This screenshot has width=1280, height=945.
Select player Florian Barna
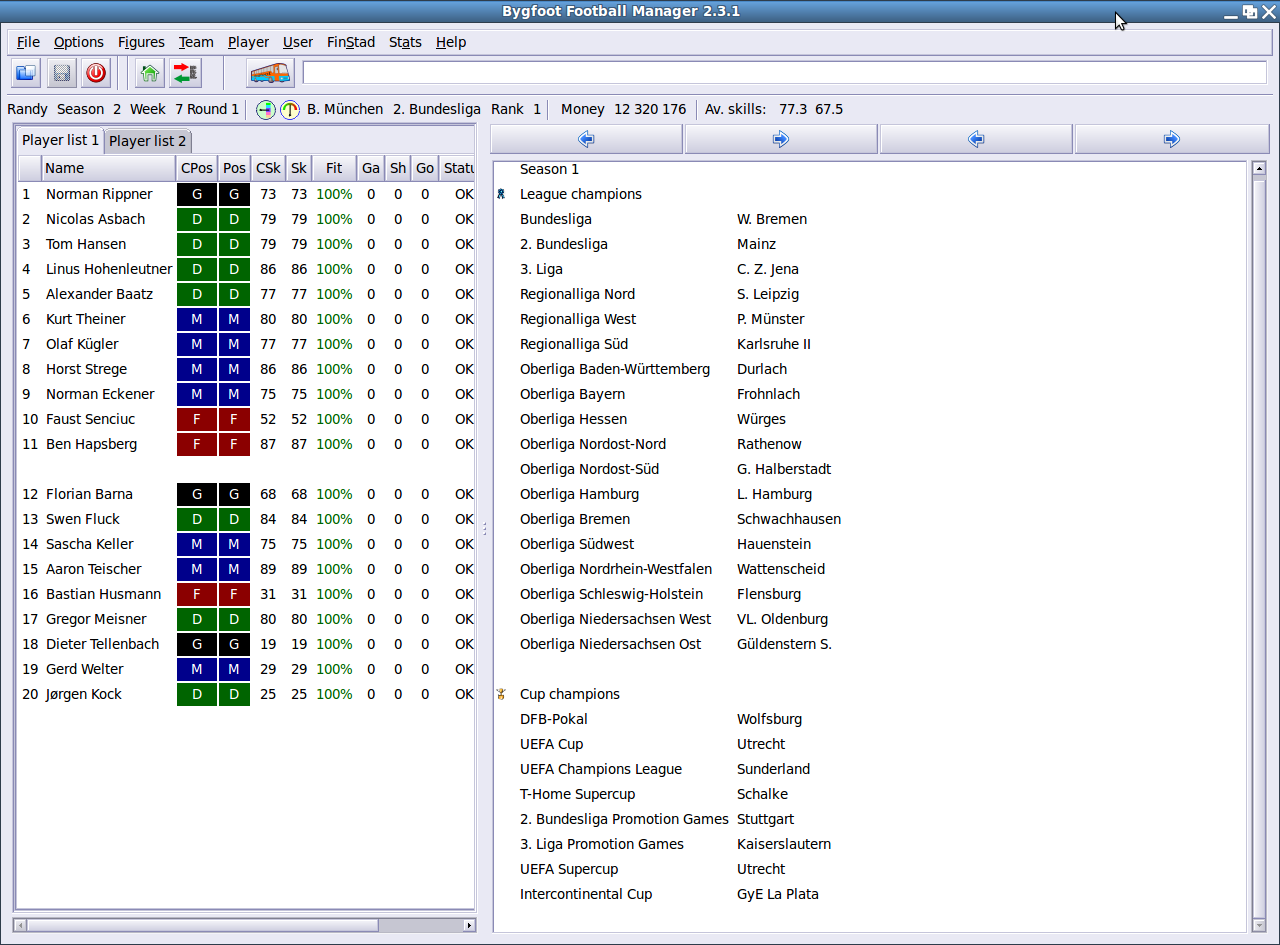tap(89, 494)
